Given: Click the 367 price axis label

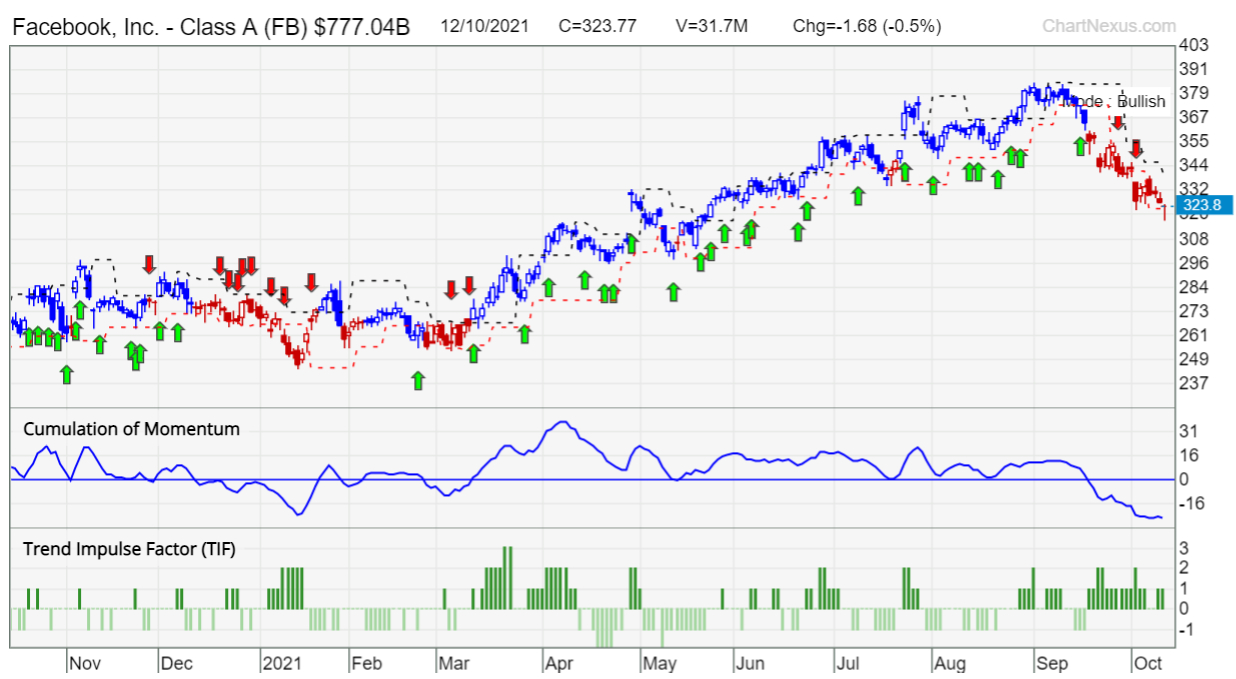Looking at the screenshot, I should 1195,117.
